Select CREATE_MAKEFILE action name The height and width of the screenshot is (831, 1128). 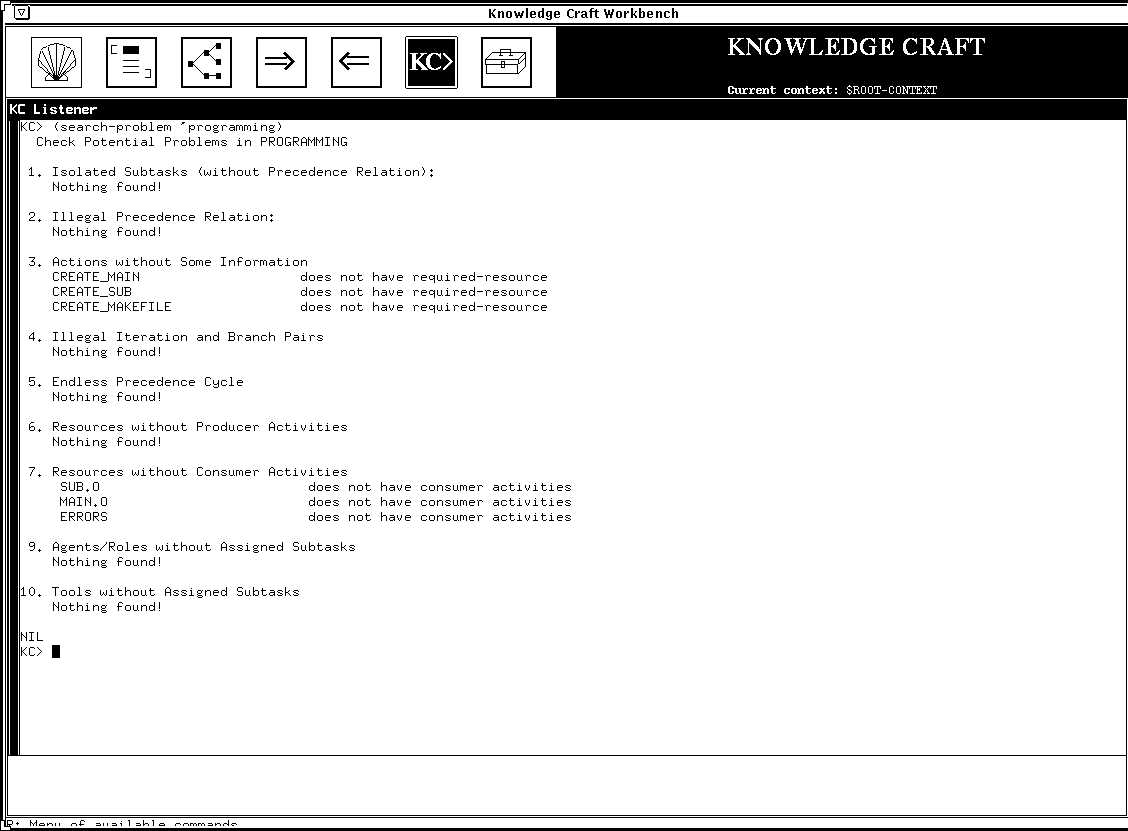pyautogui.click(x=112, y=307)
